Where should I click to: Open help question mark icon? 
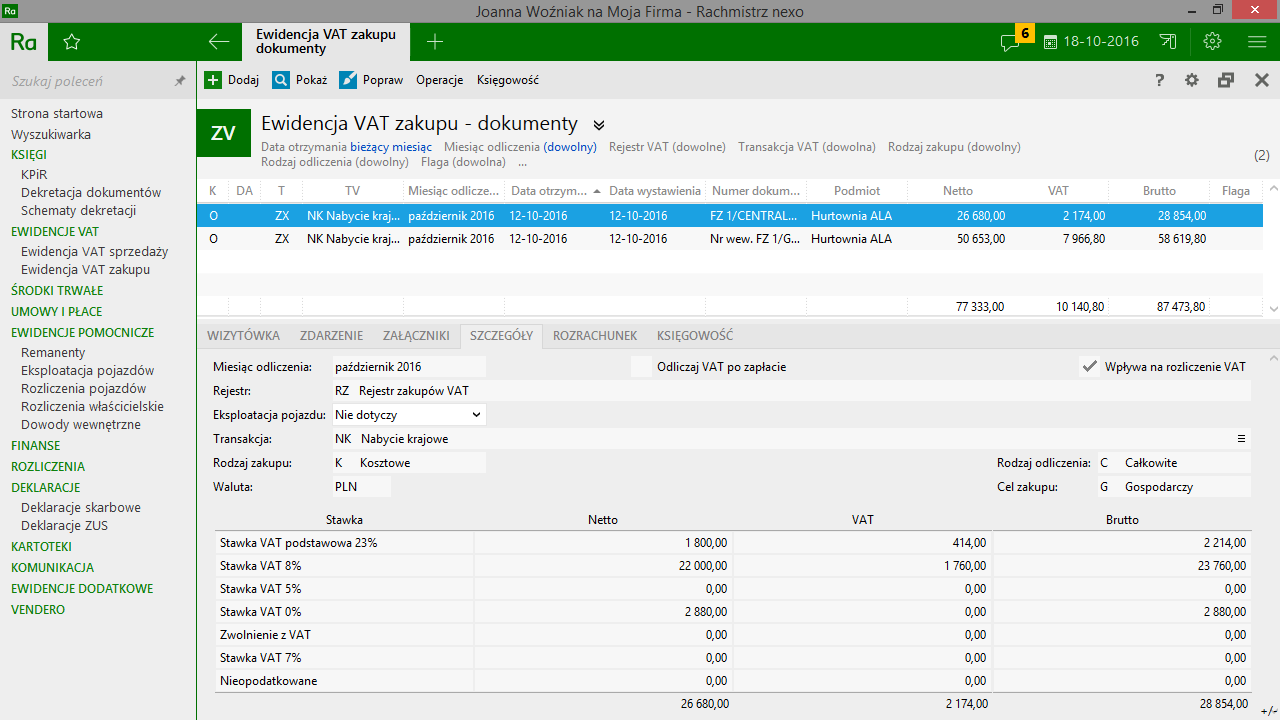coord(1160,80)
